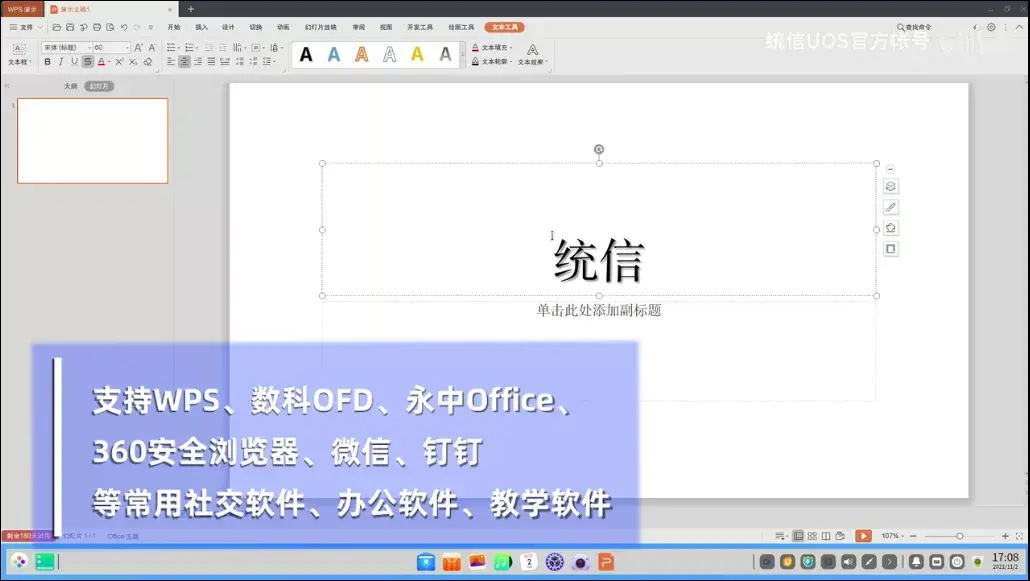Click the zoom in plus button
1030x581 pixels.
1005,536
